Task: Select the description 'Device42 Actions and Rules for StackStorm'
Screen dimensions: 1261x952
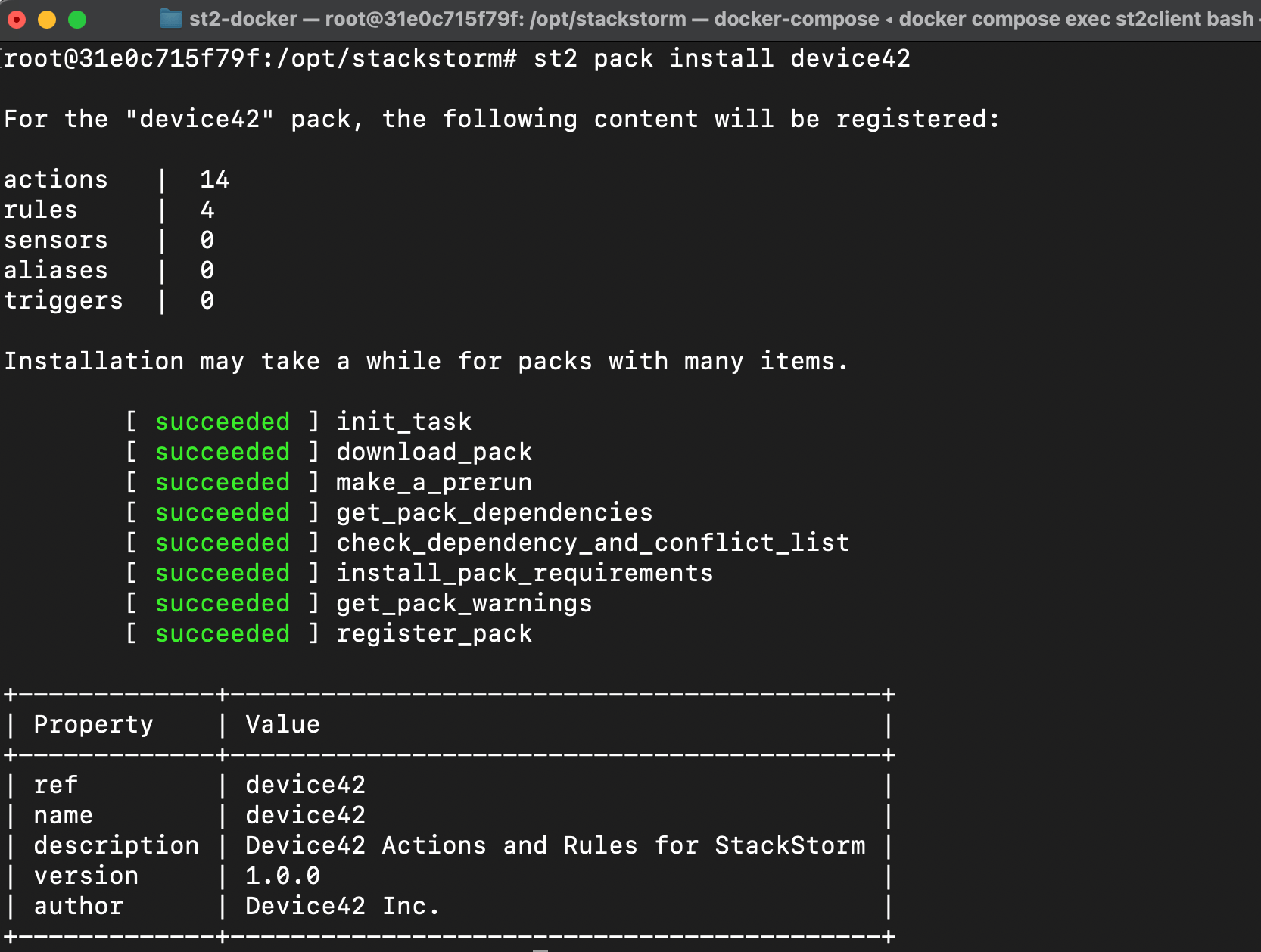Action: [555, 845]
